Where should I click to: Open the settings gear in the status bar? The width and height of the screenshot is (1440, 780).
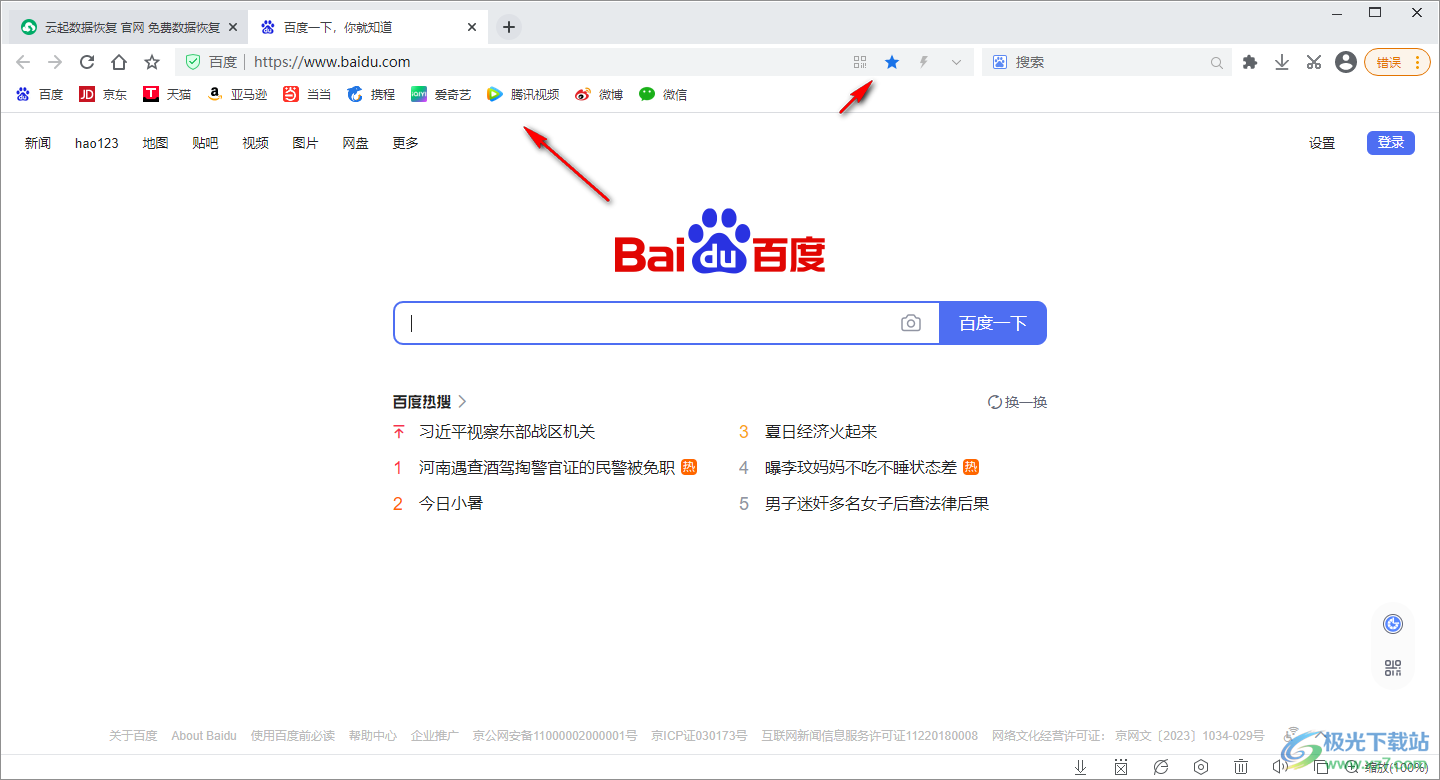point(1200,765)
